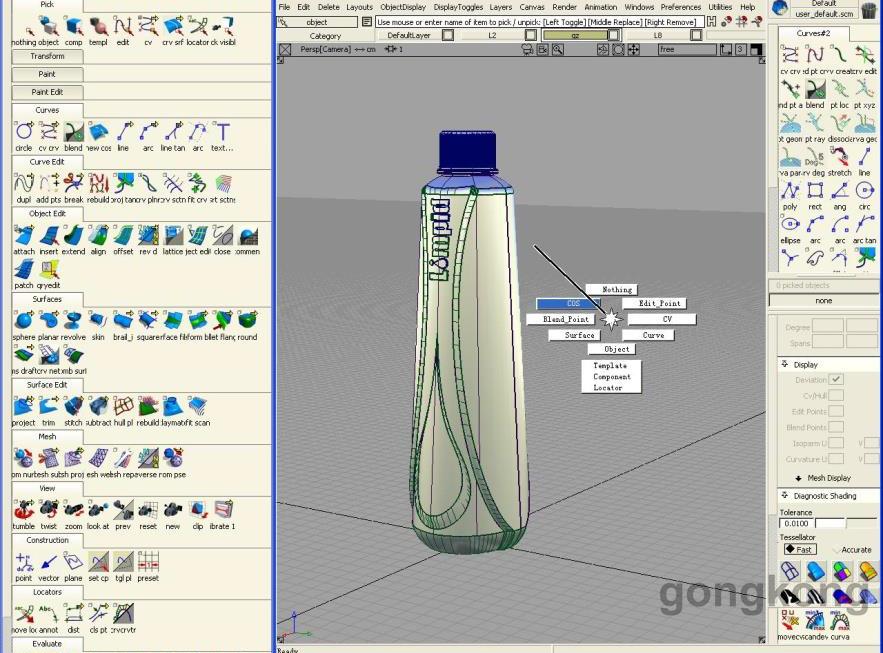Screen dimensions: 883x653
Task: Click CV in the marking menu
Action: 662,319
